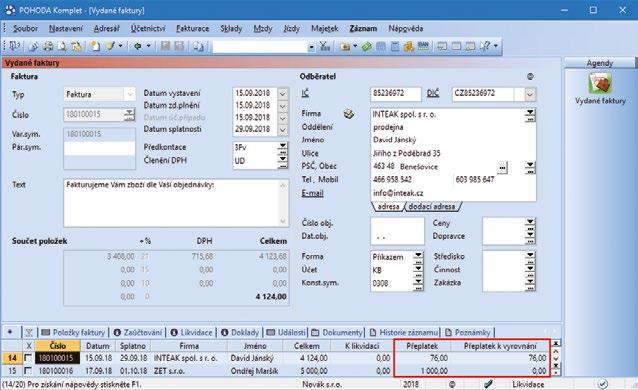
Task: Tick the checkbox for invoice 180100016
Action: (x=28, y=371)
